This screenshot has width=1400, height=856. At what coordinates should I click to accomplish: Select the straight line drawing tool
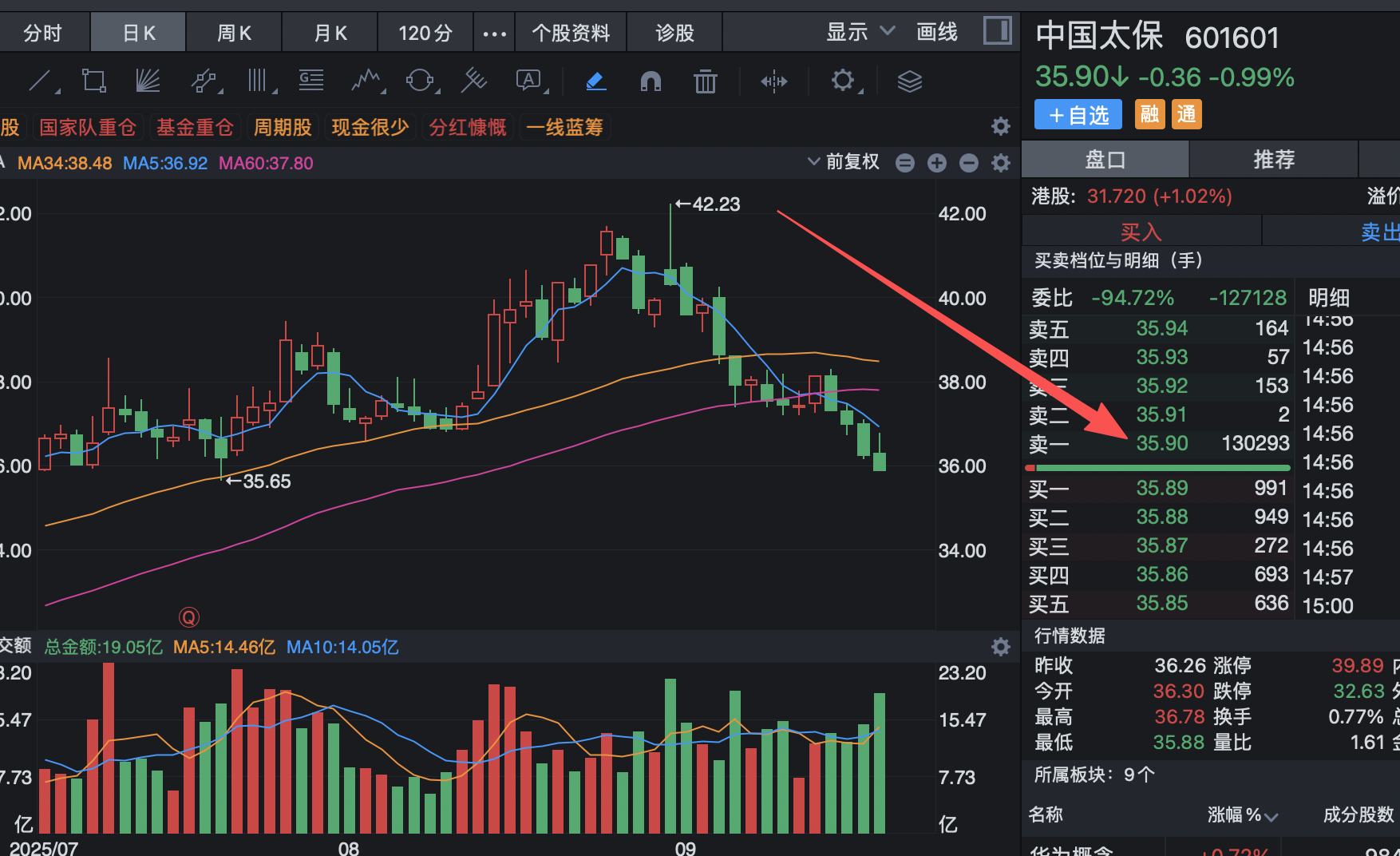click(x=41, y=81)
